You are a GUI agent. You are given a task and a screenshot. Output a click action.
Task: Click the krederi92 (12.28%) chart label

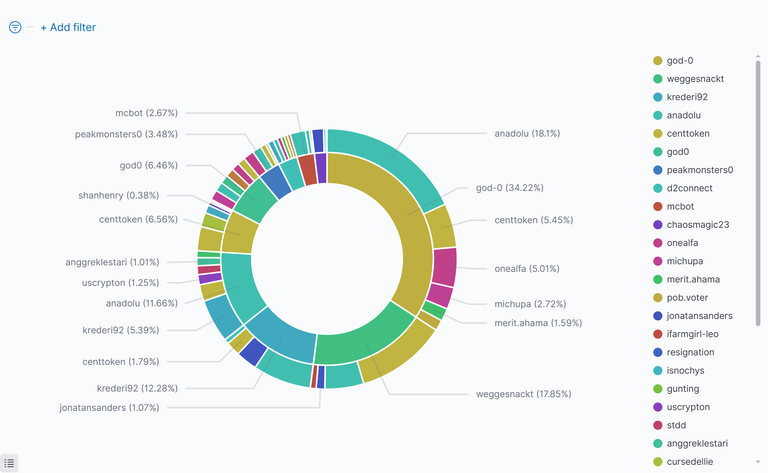click(137, 388)
